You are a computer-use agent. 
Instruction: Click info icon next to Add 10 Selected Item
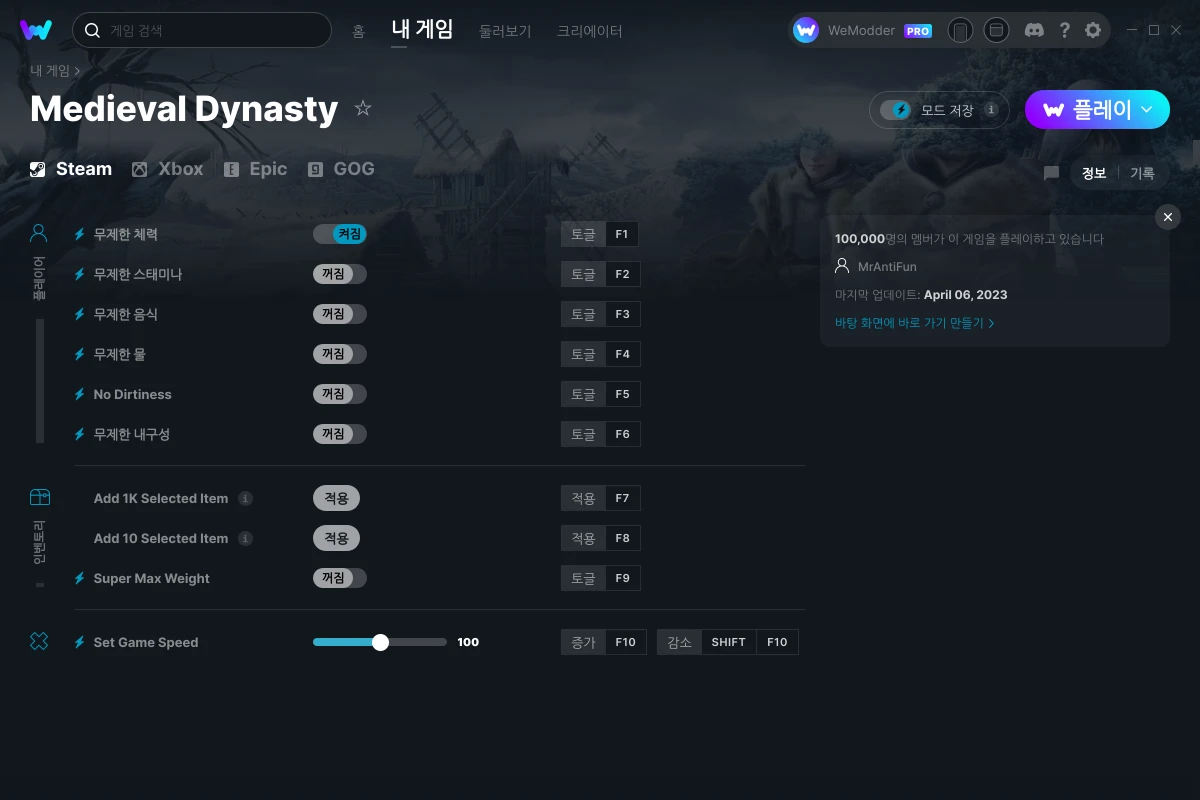point(245,538)
